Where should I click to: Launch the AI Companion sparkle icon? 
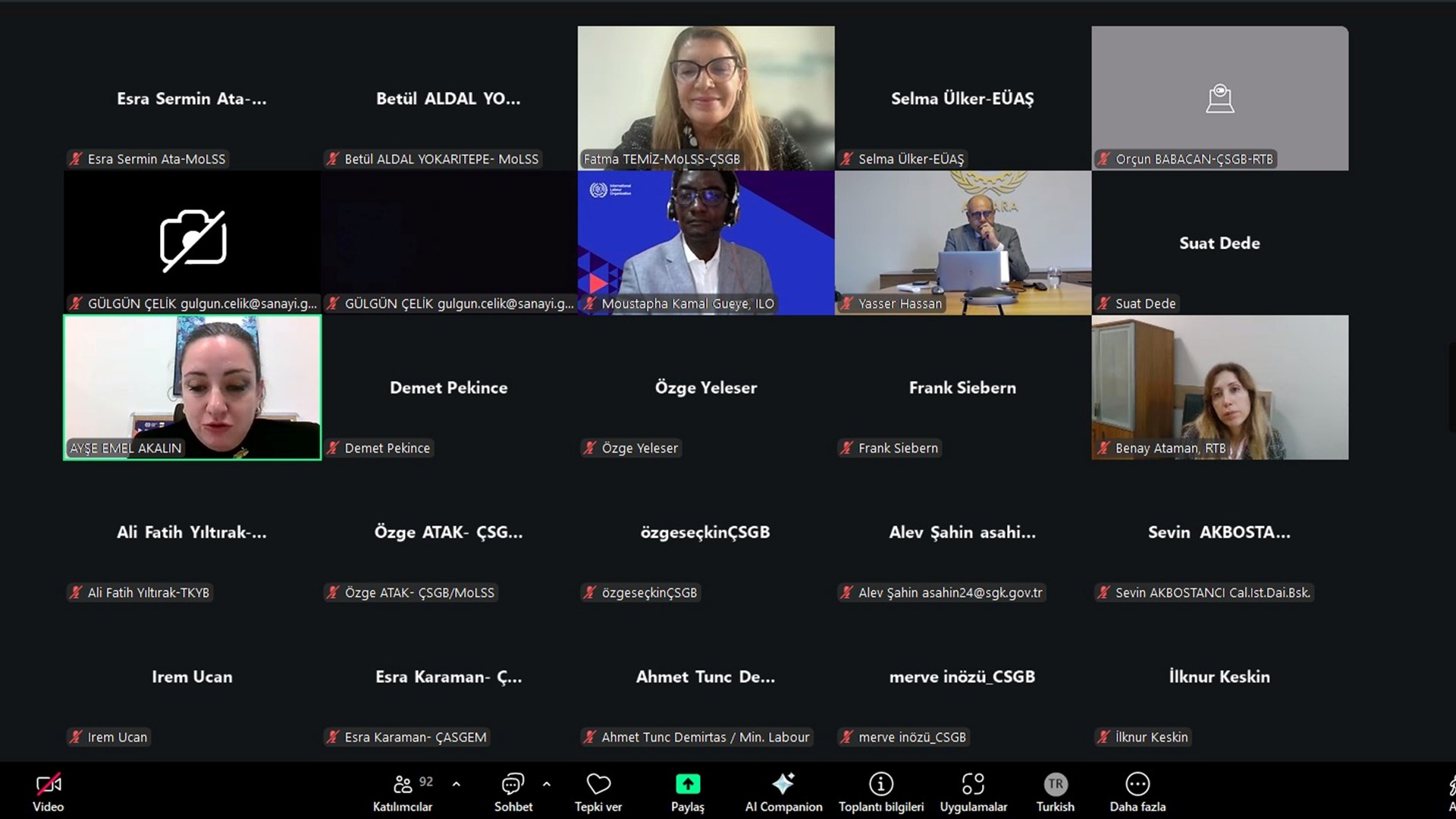click(783, 784)
